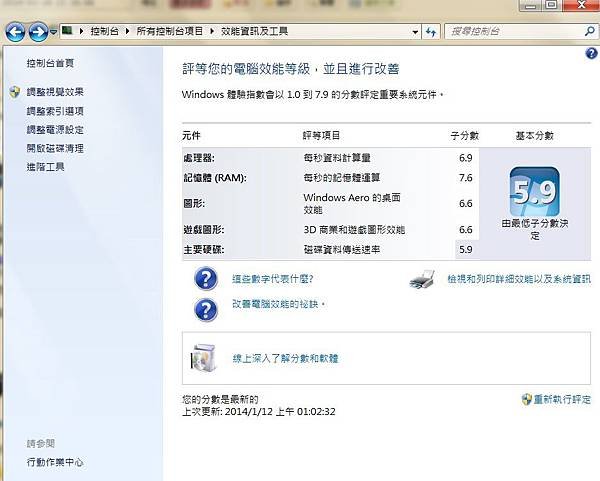Viewport: 600px width, 481px height.
Task: Open 開啟磁碟清理 link
Action: pos(55,148)
